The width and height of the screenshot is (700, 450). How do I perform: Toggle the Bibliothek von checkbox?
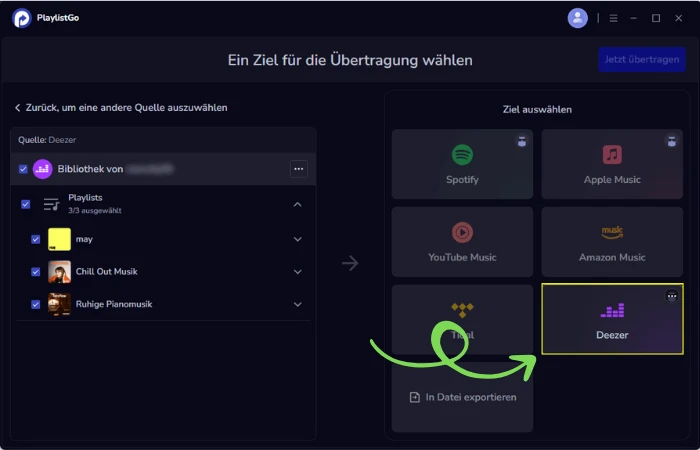(x=23, y=169)
